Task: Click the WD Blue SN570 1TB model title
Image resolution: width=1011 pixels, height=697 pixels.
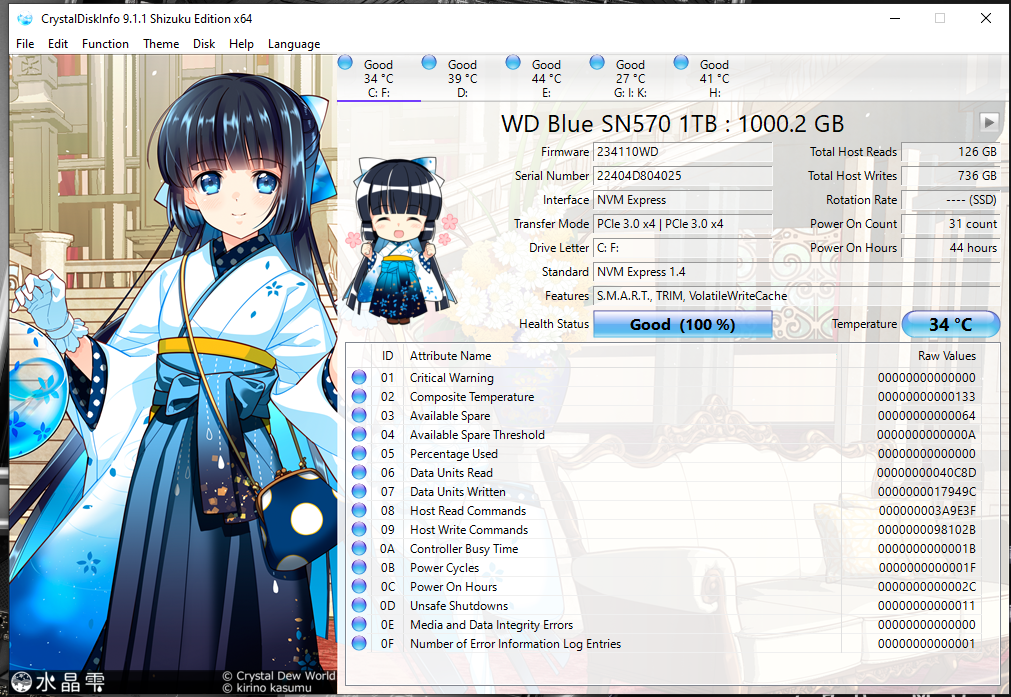Action: (x=672, y=123)
